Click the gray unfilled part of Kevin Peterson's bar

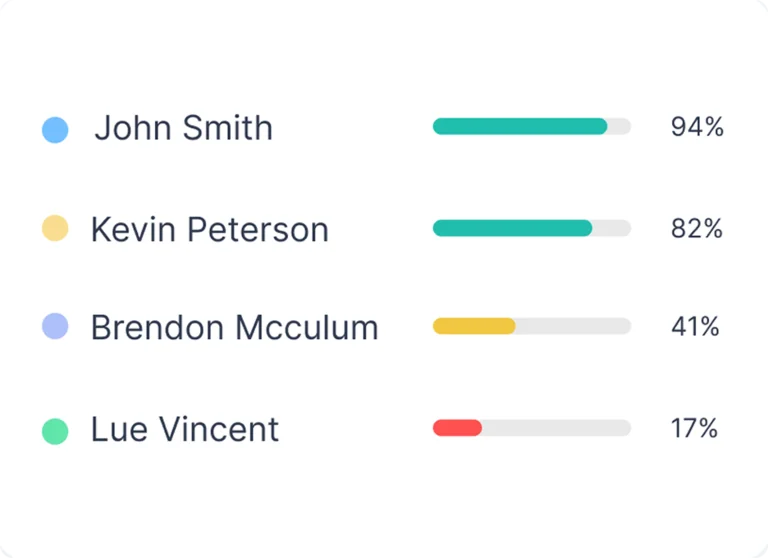[x=612, y=228]
